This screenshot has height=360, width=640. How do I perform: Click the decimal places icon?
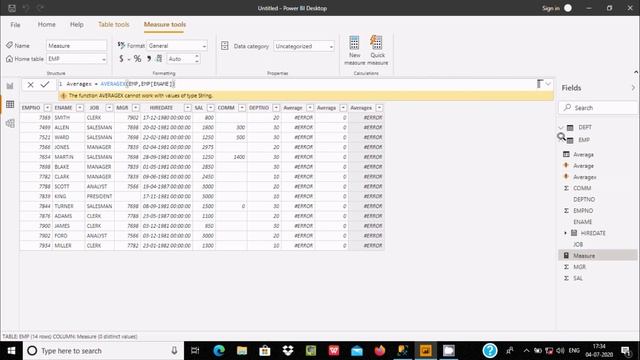pos(159,59)
